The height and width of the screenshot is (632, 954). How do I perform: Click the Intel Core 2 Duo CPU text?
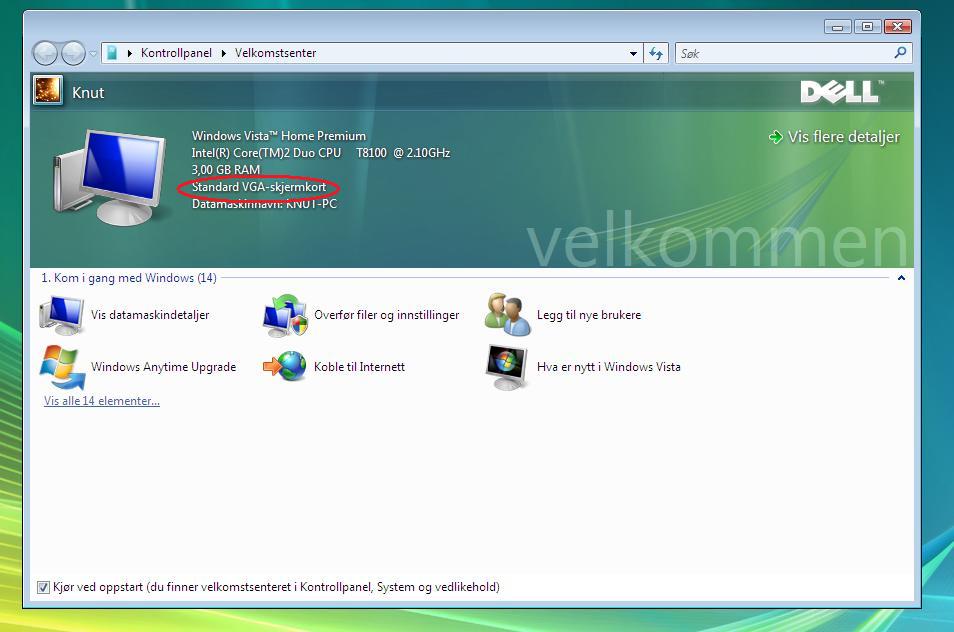[x=321, y=153]
